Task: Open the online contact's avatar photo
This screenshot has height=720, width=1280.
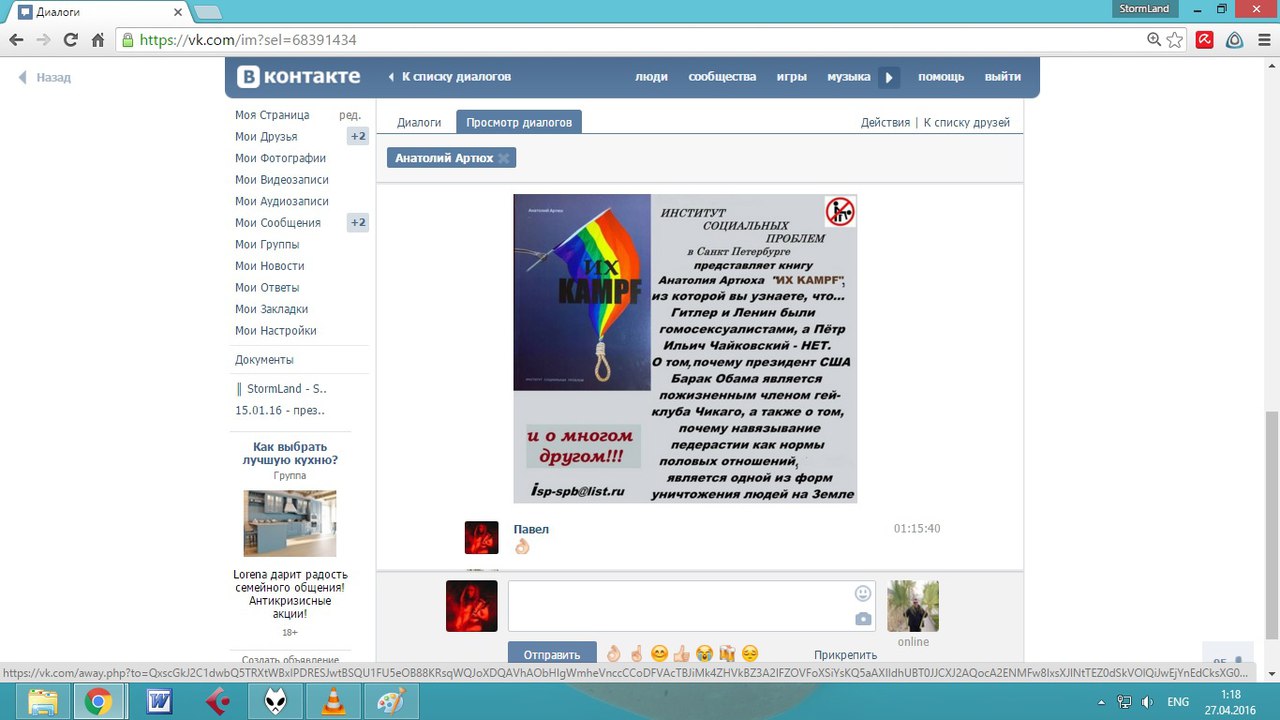Action: click(913, 606)
